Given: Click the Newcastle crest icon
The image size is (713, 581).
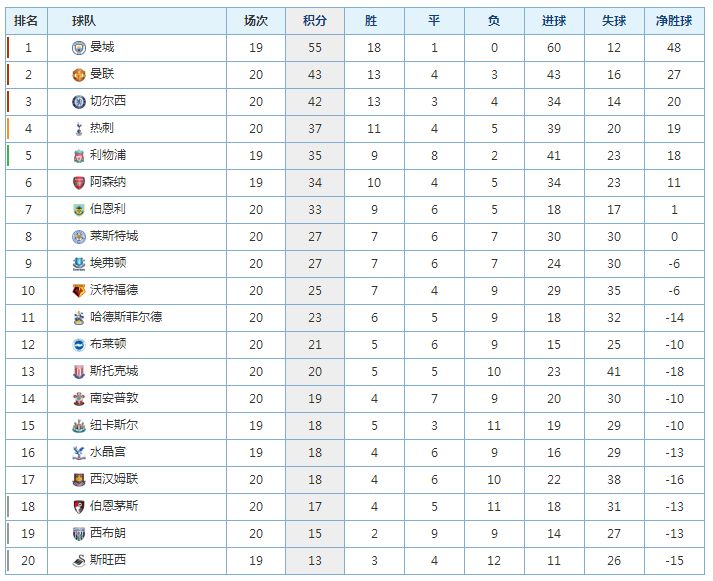Looking at the screenshot, I should pyautogui.click(x=79, y=426).
